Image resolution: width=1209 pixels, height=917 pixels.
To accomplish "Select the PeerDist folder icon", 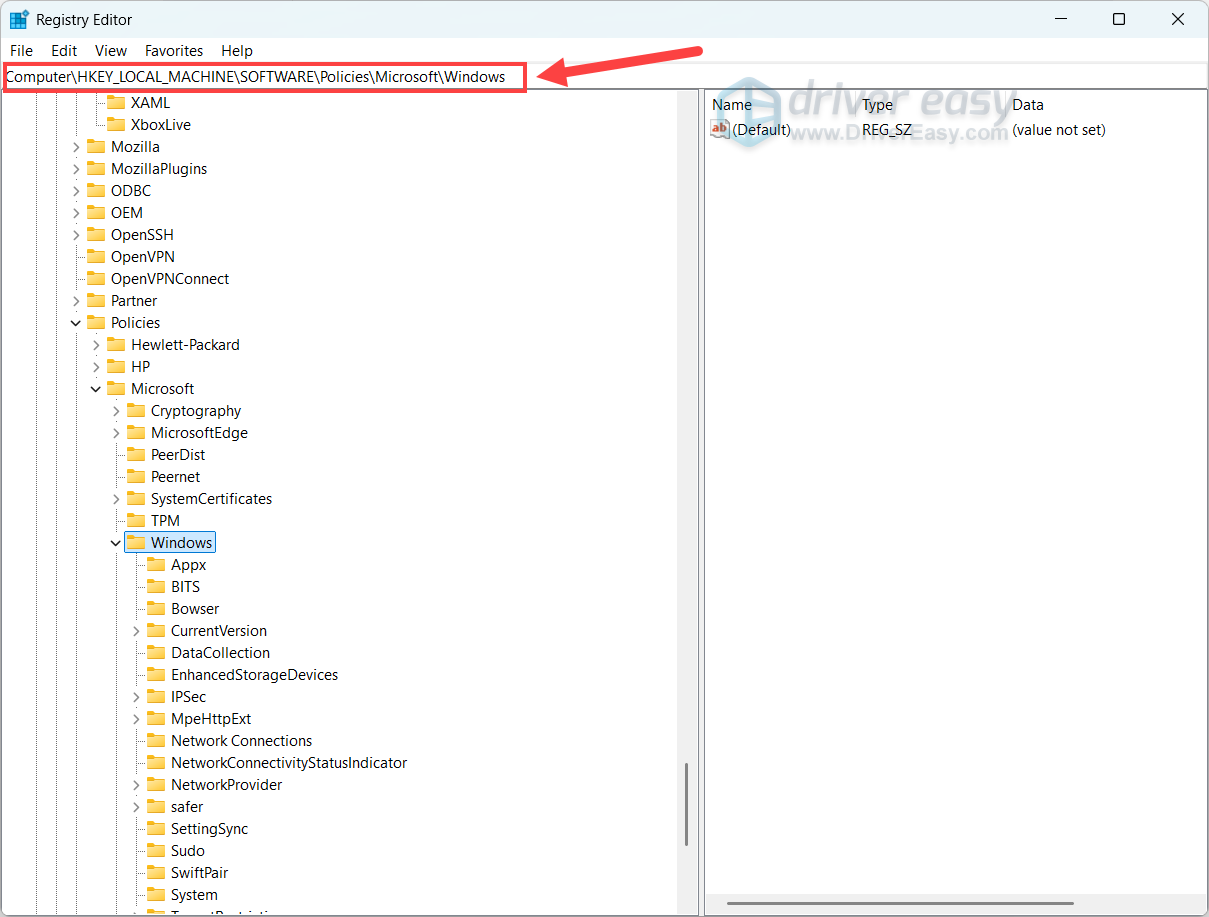I will coord(136,454).
